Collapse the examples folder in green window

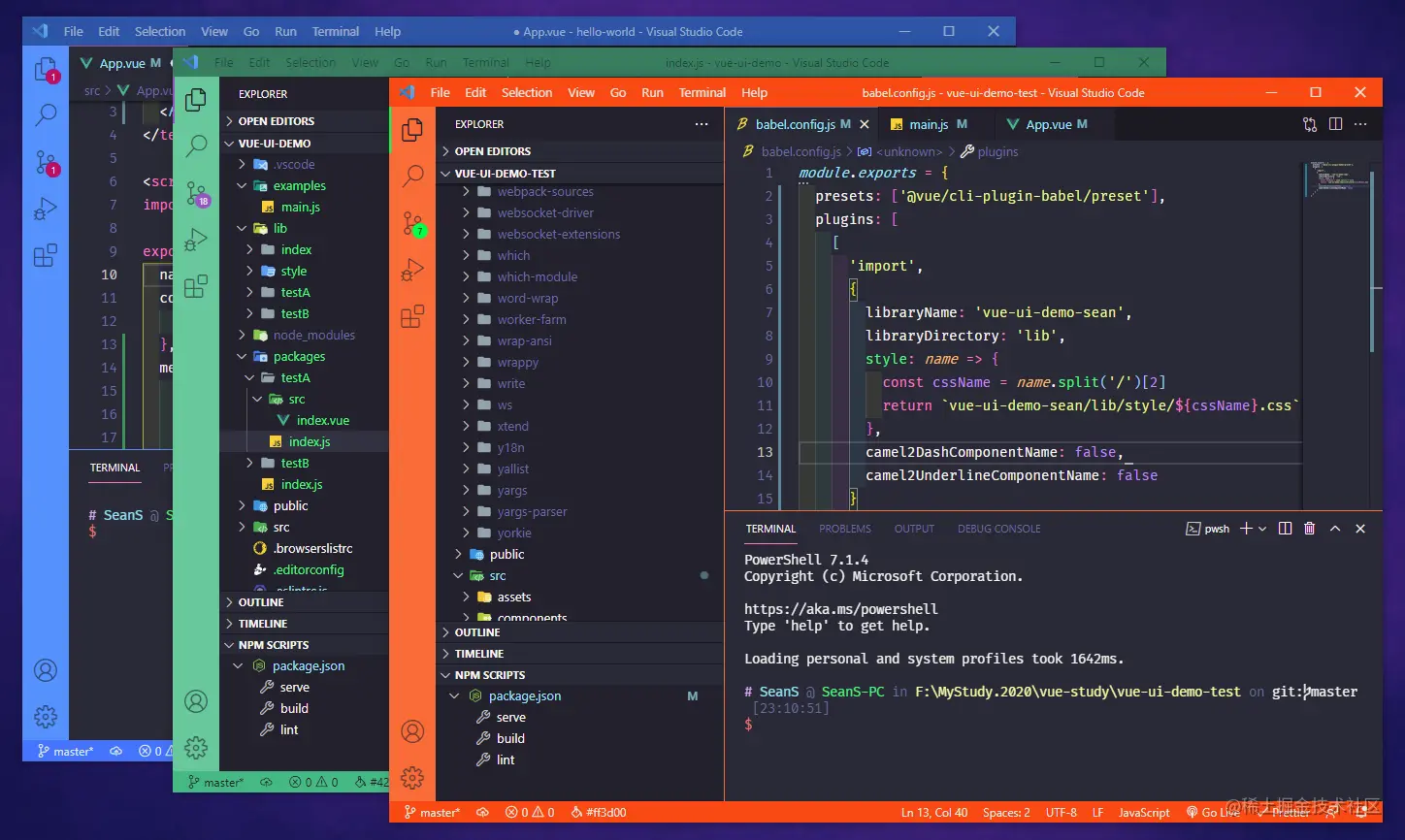click(305, 186)
